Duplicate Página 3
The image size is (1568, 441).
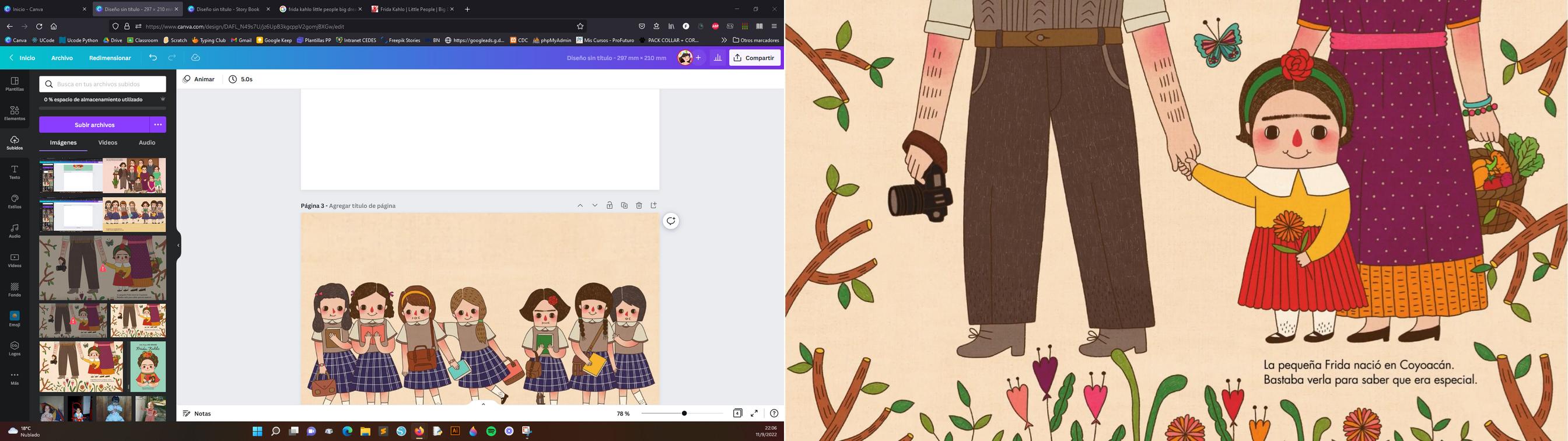click(x=624, y=205)
